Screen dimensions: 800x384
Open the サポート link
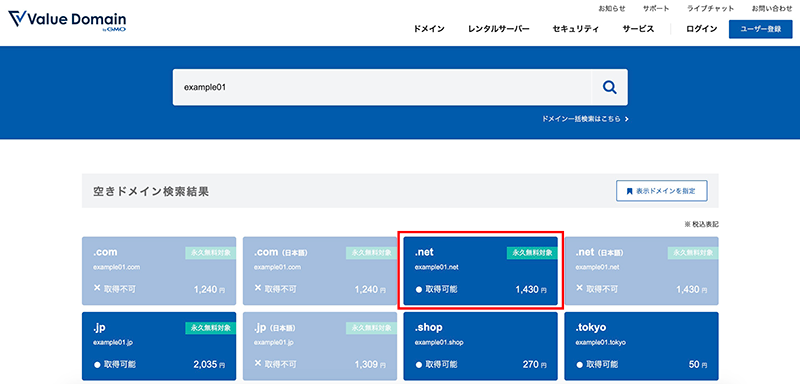click(656, 9)
